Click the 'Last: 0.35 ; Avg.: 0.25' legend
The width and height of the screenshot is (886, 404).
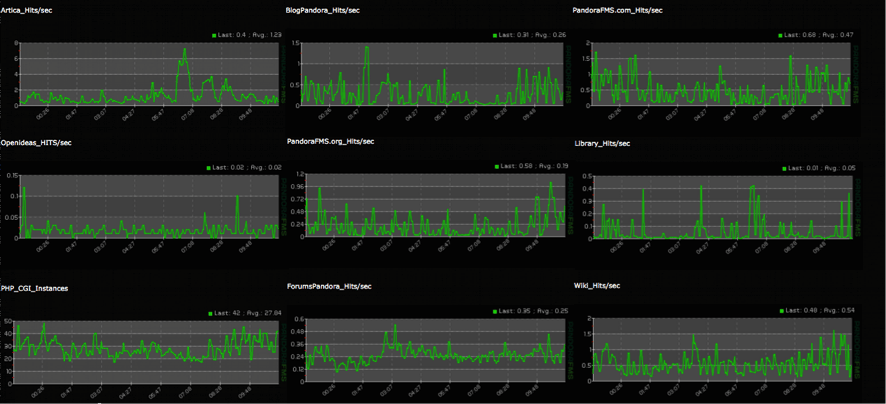click(534, 311)
